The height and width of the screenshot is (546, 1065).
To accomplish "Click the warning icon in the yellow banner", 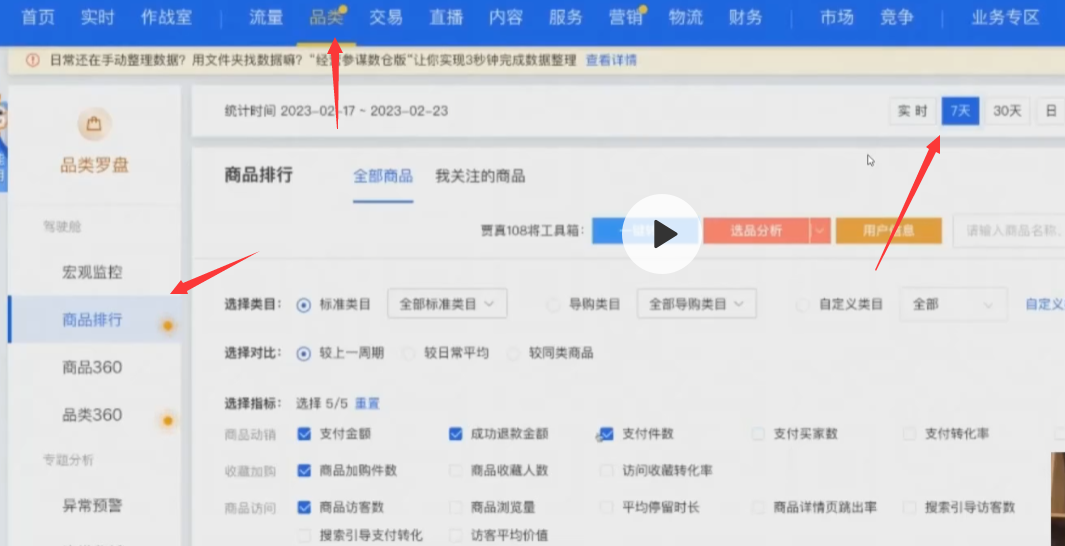I will 32,60.
